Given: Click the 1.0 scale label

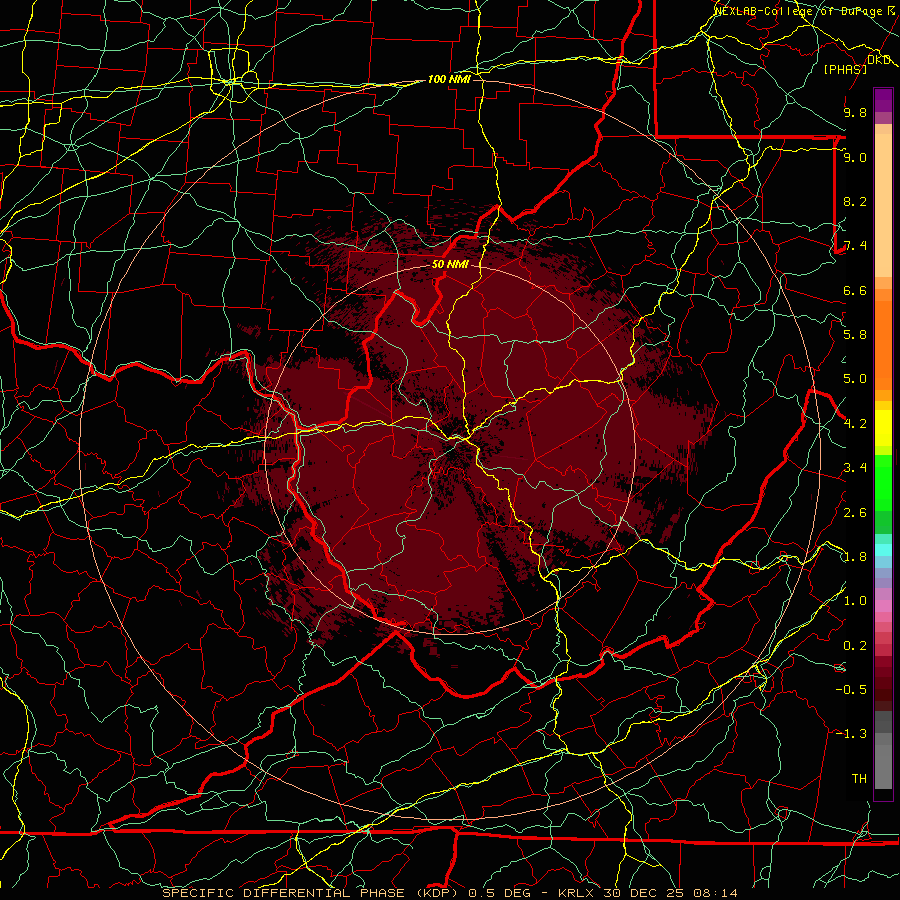Looking at the screenshot, I should 855,601.
